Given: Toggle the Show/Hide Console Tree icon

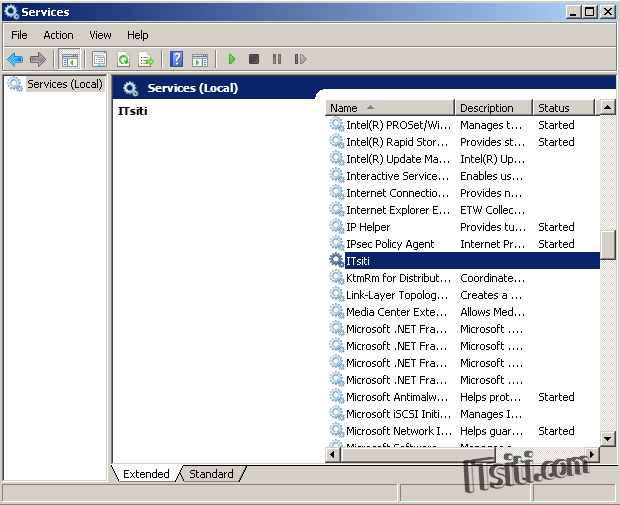Looking at the screenshot, I should 70,59.
